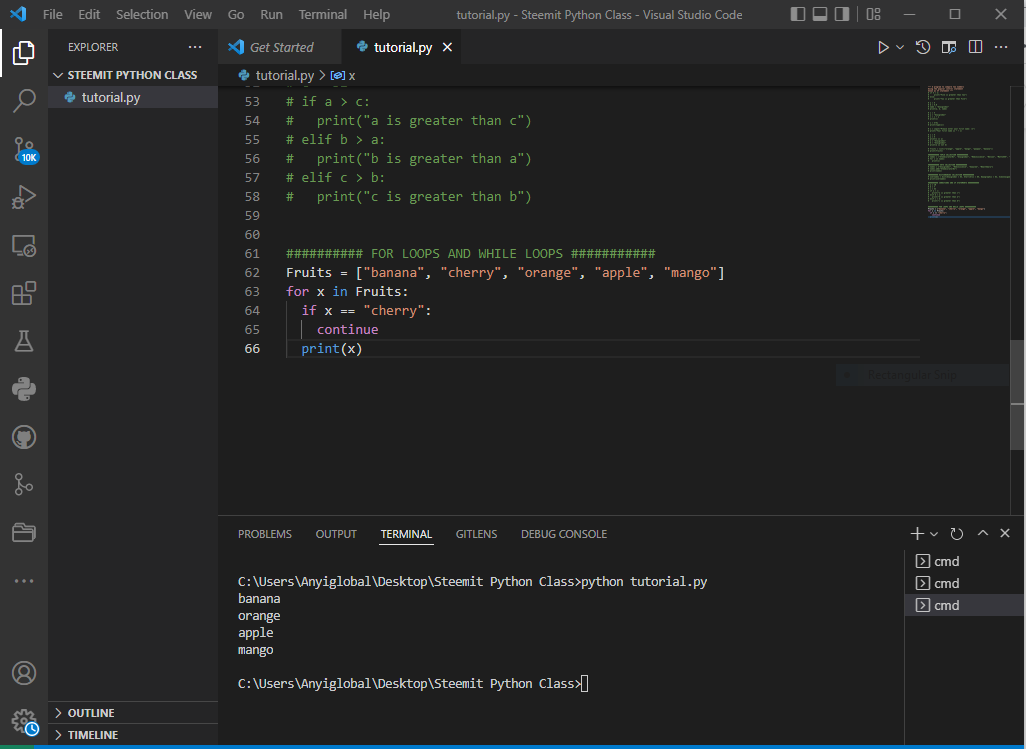
Task: Switch to the DEBUG CONSOLE tab
Action: [x=563, y=534]
